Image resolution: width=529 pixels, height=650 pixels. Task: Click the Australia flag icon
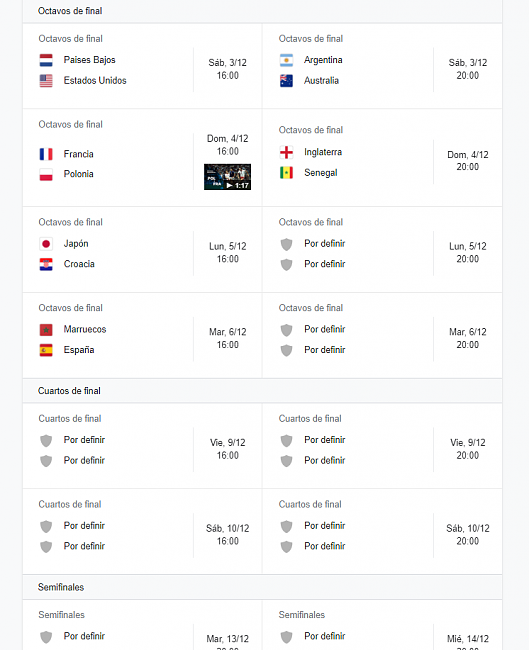(x=286, y=81)
